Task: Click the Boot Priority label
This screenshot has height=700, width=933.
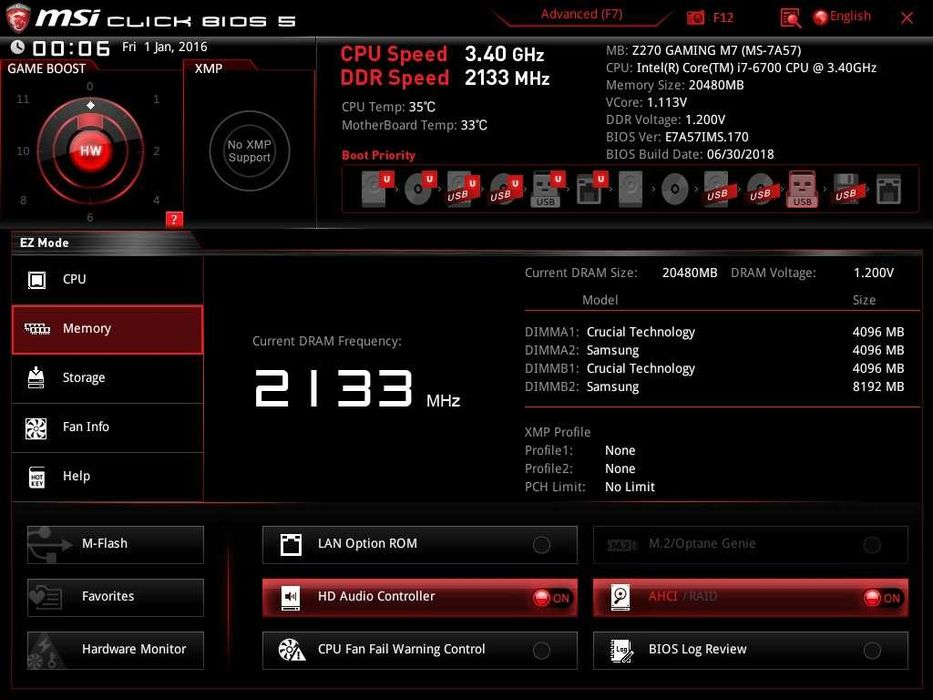Action: point(378,155)
